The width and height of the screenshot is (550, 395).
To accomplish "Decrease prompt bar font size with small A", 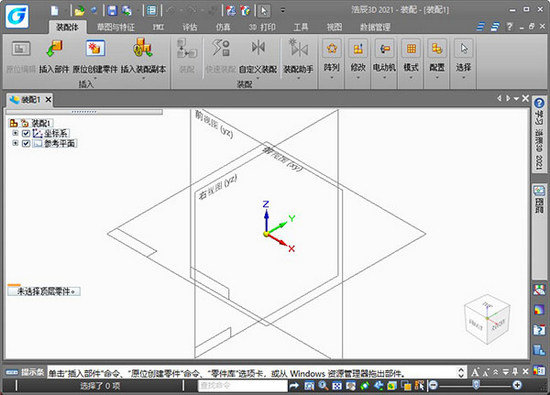I will [x=485, y=372].
